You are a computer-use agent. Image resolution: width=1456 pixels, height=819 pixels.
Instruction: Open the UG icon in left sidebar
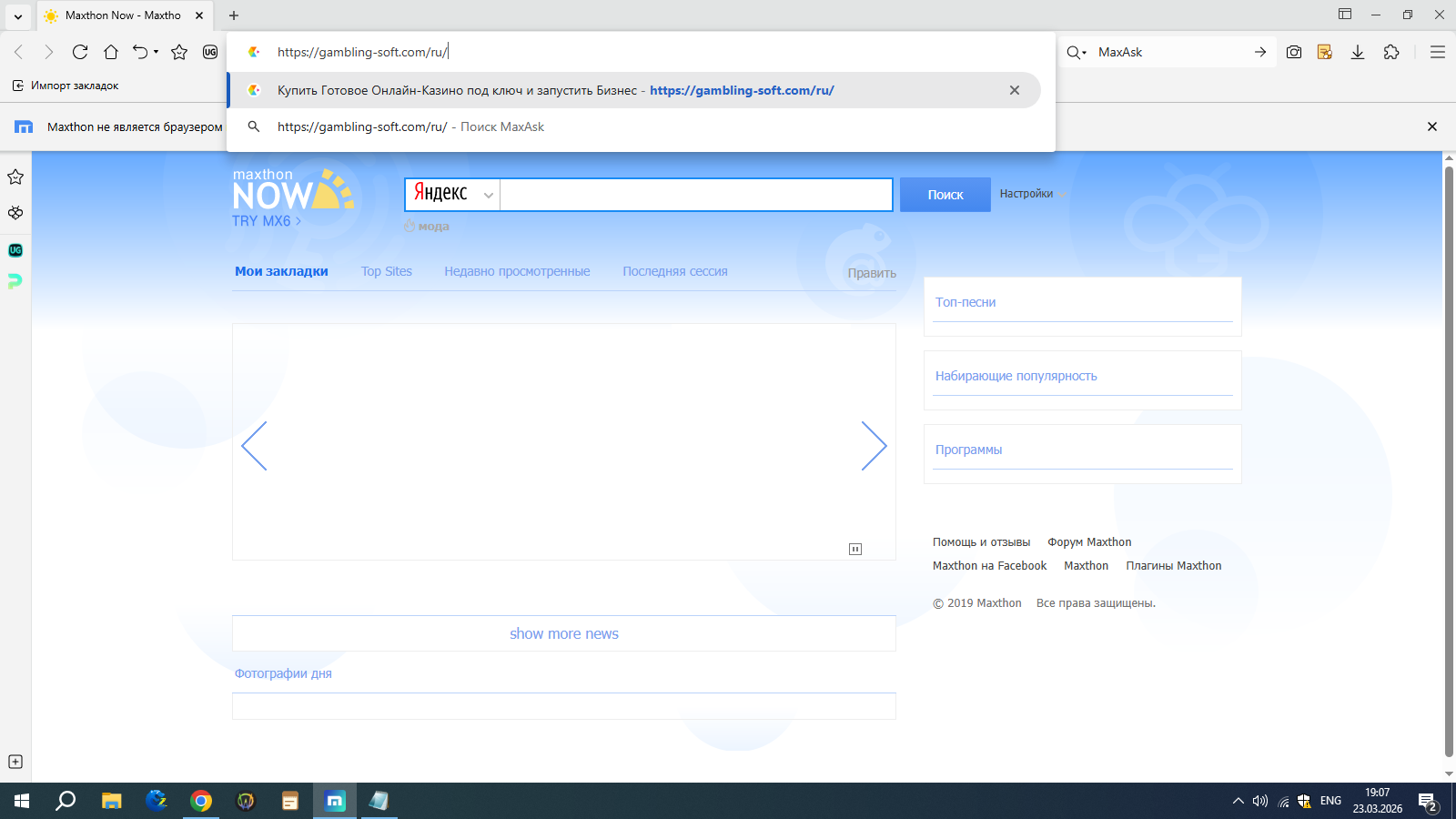(x=15, y=250)
